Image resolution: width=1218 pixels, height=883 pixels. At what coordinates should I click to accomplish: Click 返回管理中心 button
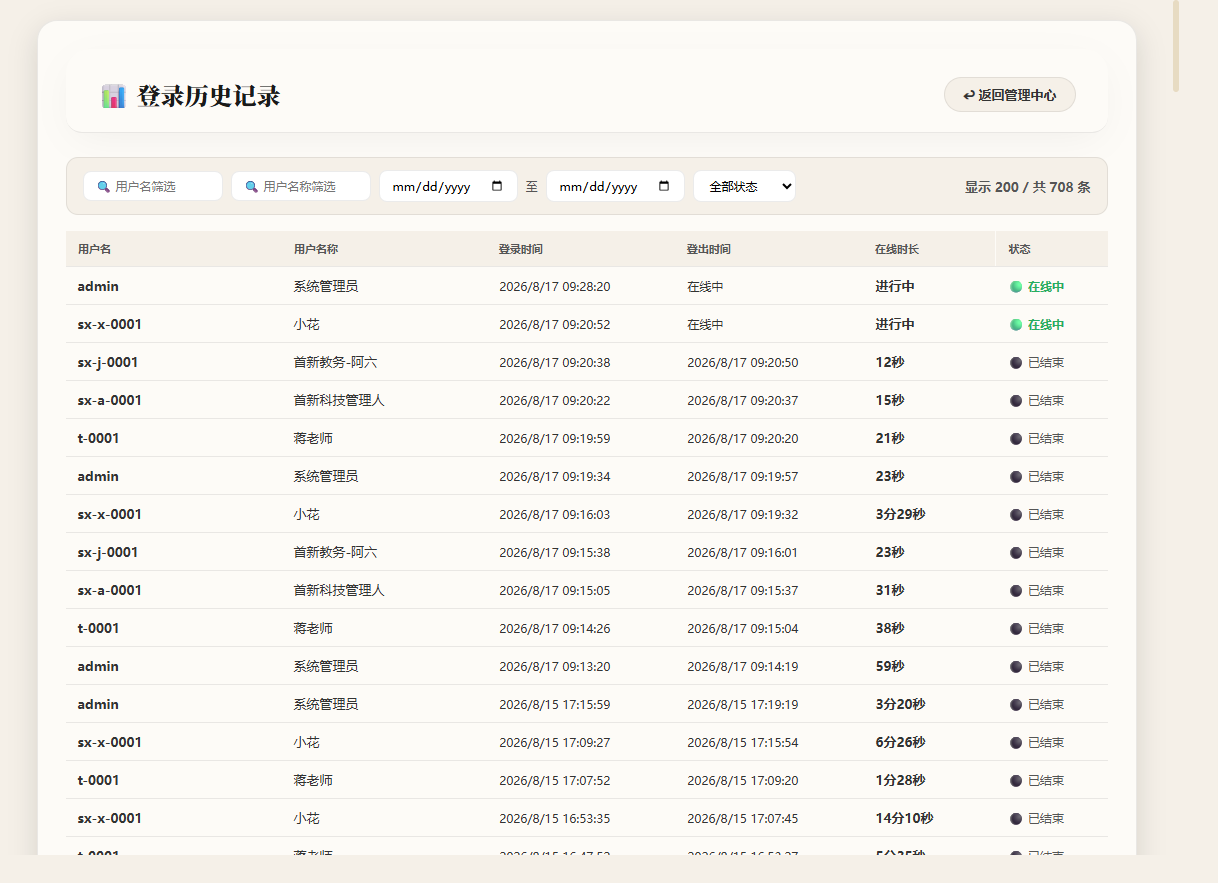[x=1009, y=95]
